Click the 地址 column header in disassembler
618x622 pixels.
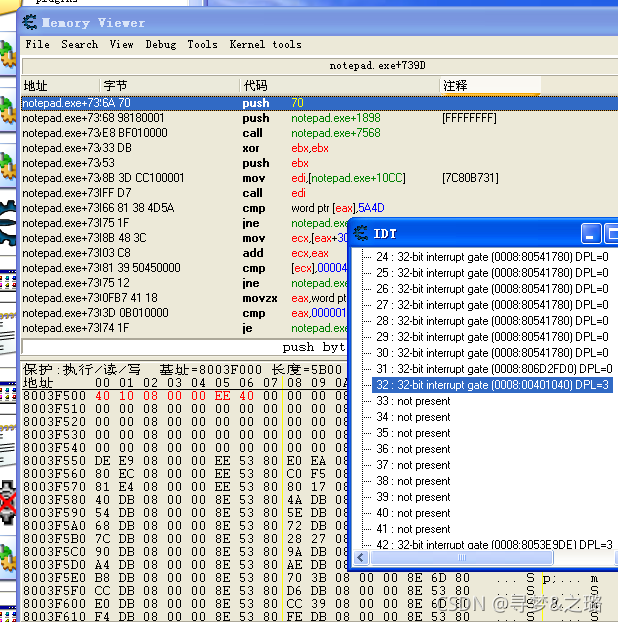click(60, 85)
